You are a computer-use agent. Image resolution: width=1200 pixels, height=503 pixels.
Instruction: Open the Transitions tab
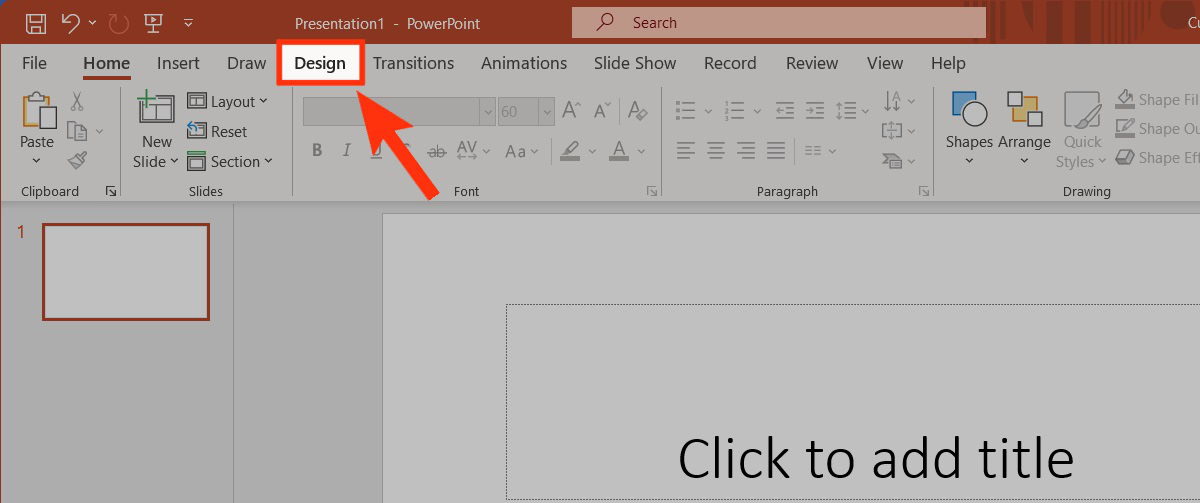[x=413, y=63]
